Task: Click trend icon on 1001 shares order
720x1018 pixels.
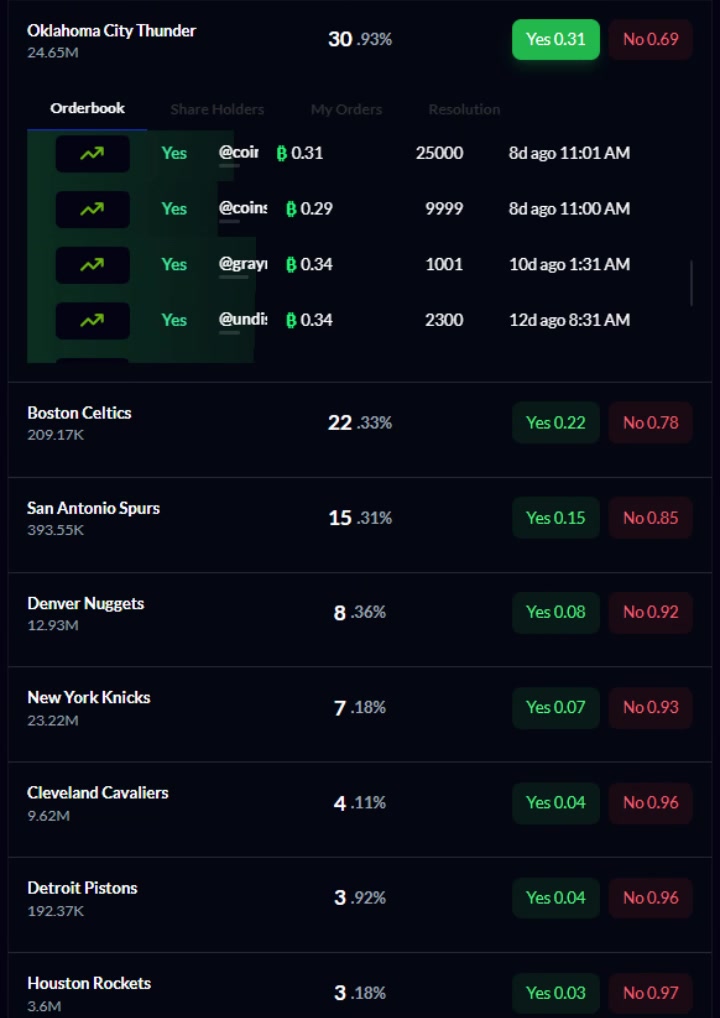Action: (x=92, y=265)
